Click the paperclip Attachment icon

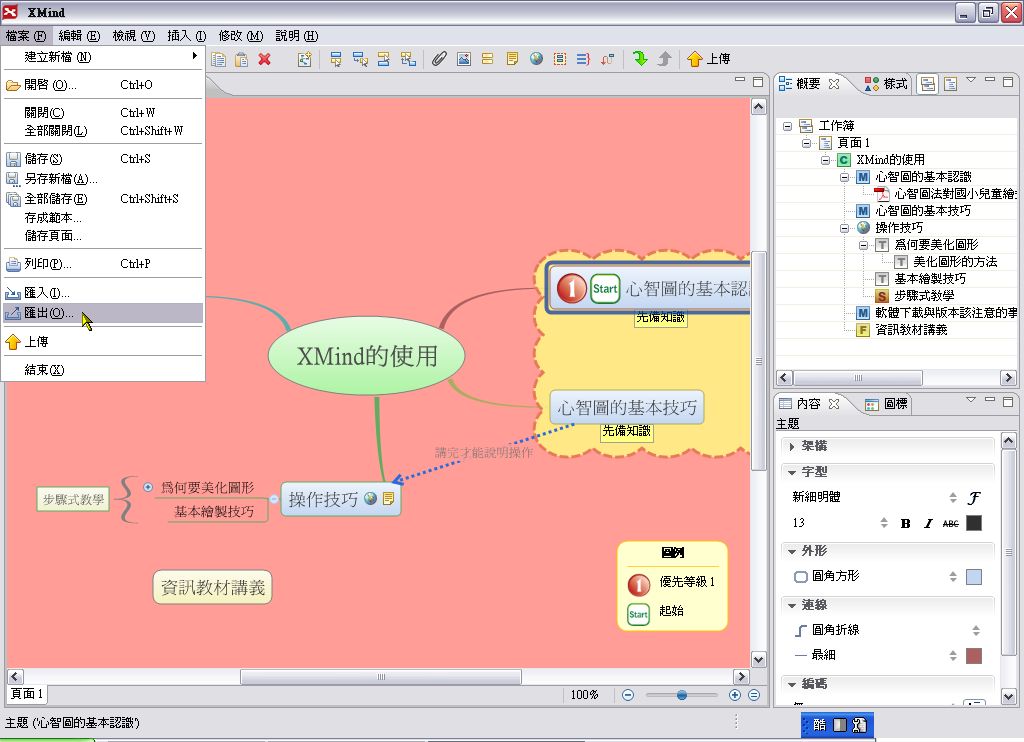click(440, 59)
